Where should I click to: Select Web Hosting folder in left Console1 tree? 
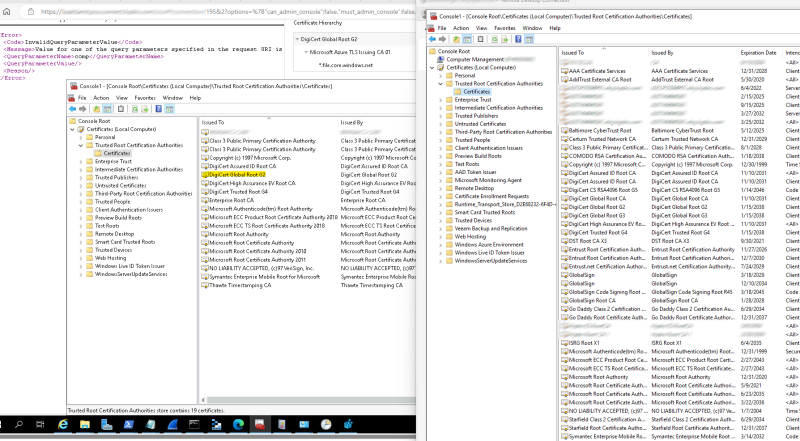coord(110,258)
